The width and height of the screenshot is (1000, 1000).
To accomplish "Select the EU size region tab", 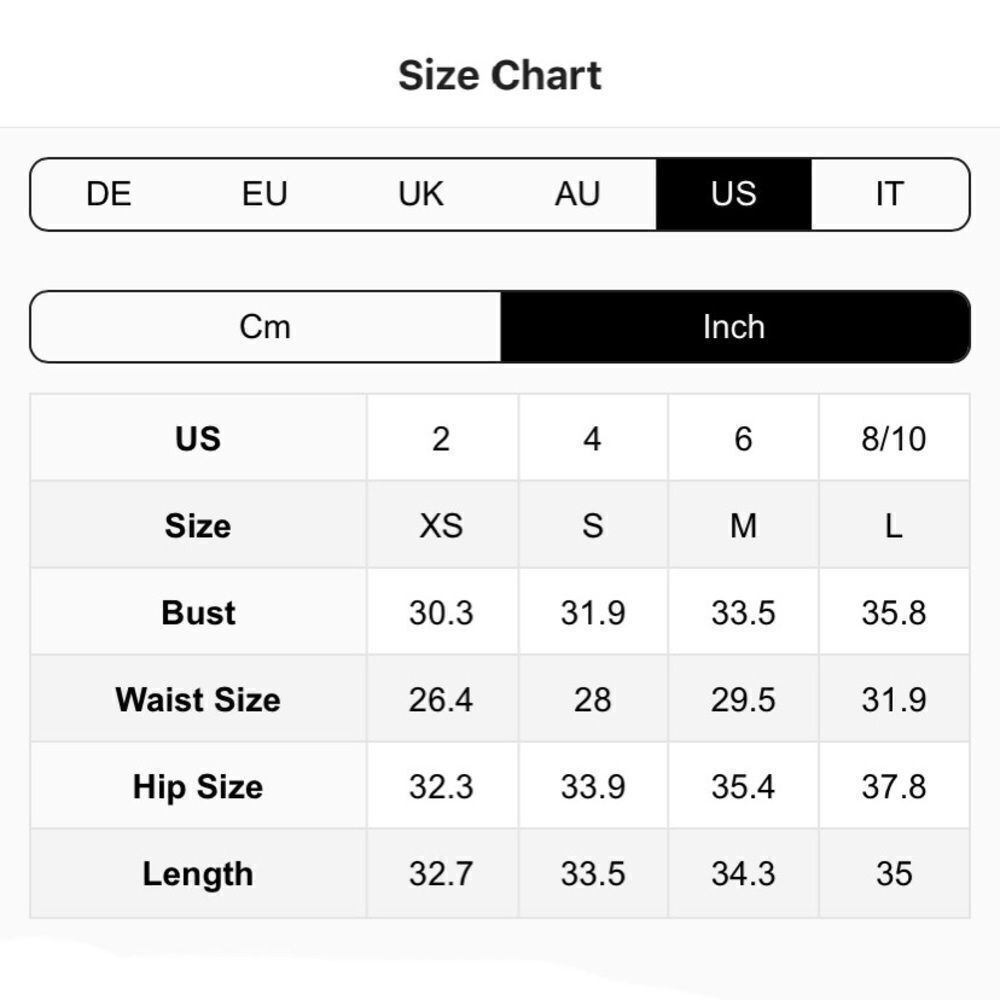I will [x=265, y=194].
